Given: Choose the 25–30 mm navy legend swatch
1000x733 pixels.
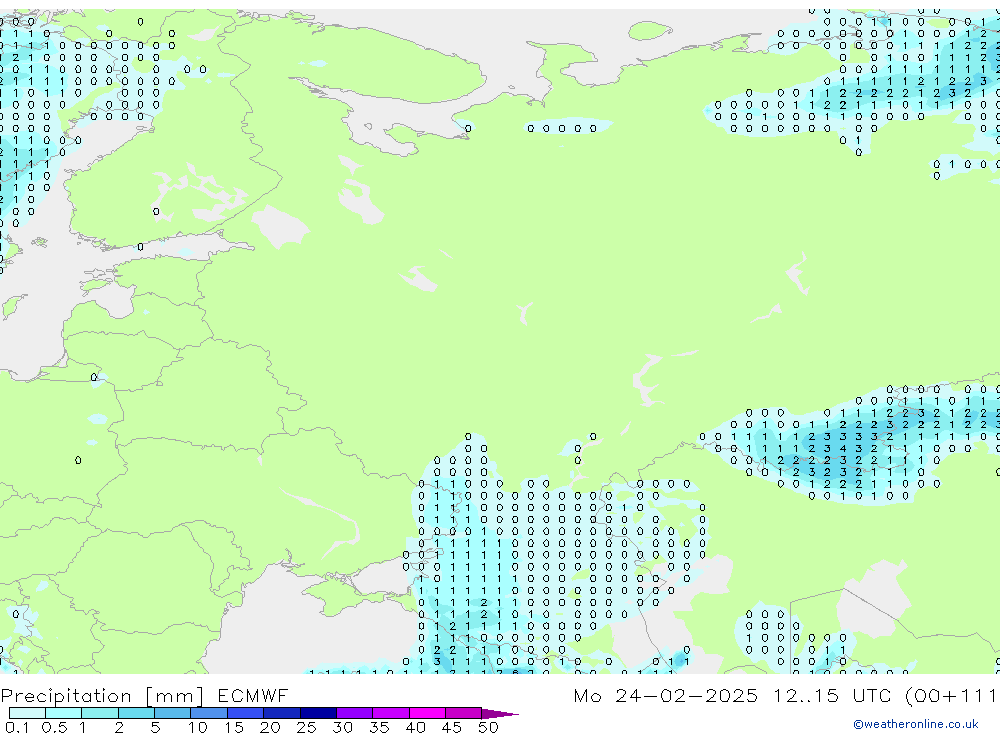Looking at the screenshot, I should point(318,713).
